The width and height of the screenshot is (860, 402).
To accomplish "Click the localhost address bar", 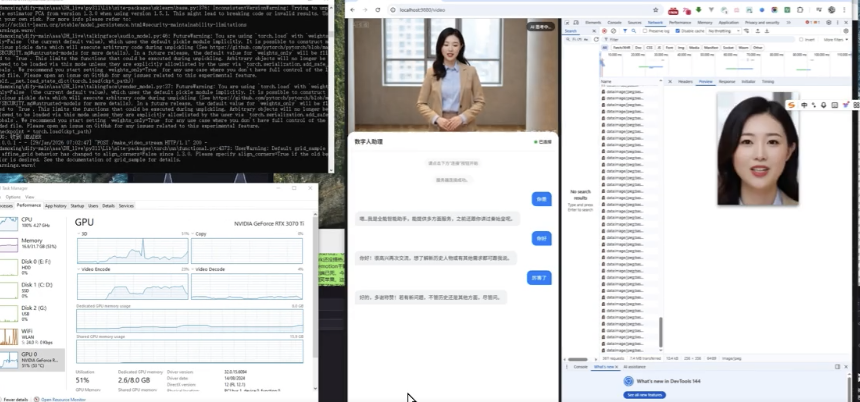I will (524, 10).
